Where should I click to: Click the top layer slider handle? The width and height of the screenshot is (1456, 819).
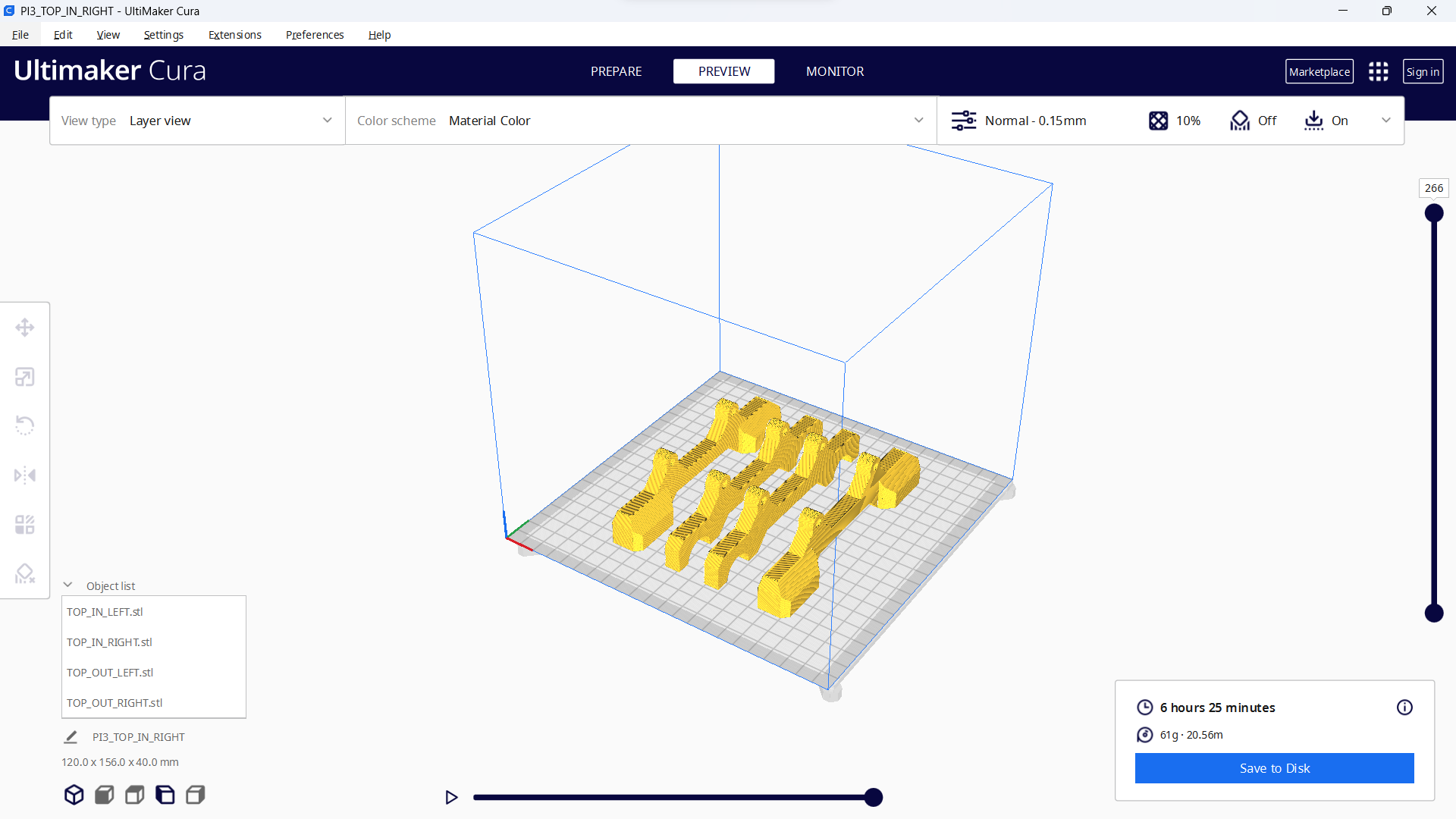1433,213
